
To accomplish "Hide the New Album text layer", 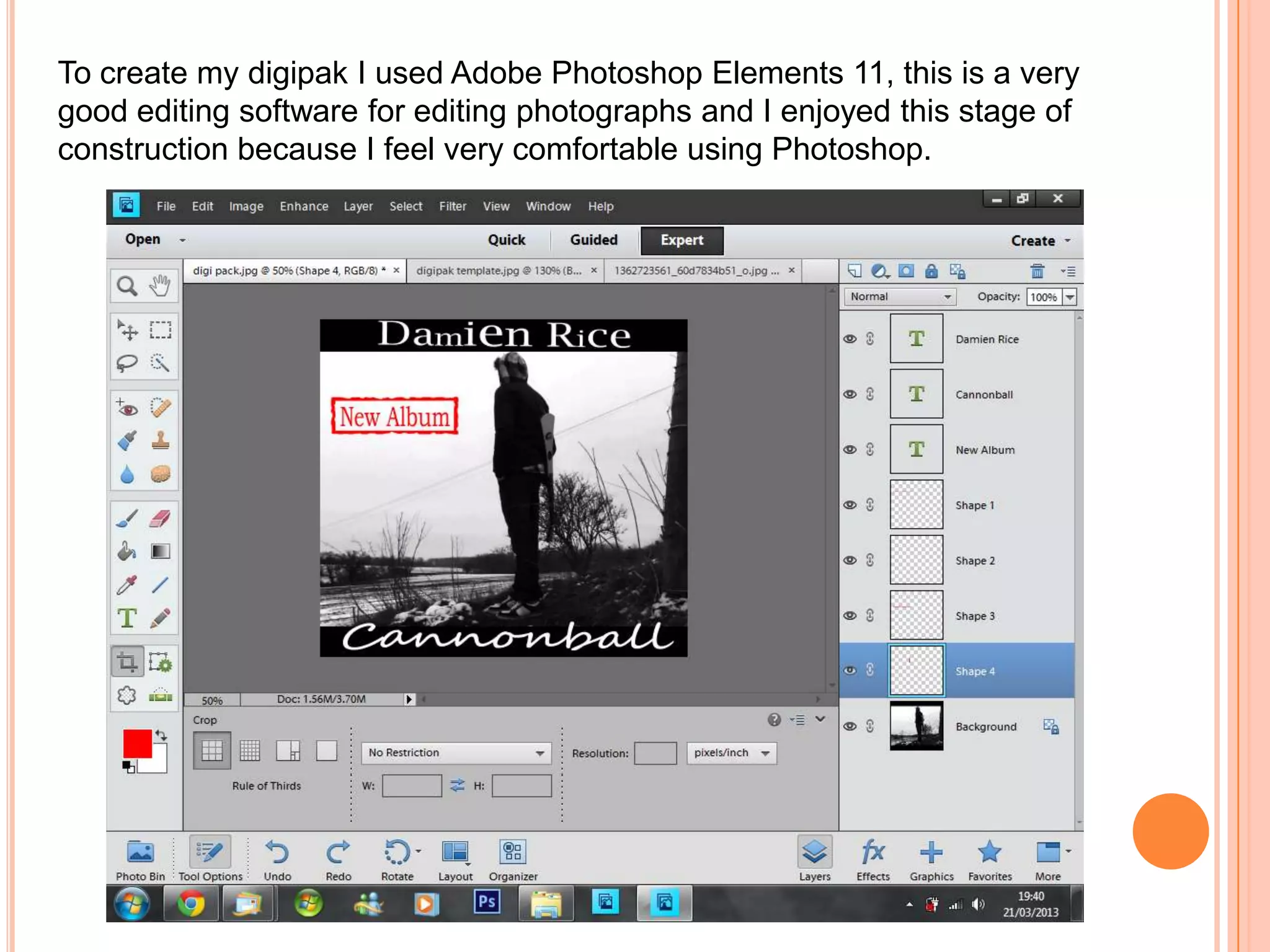I will tap(850, 449).
